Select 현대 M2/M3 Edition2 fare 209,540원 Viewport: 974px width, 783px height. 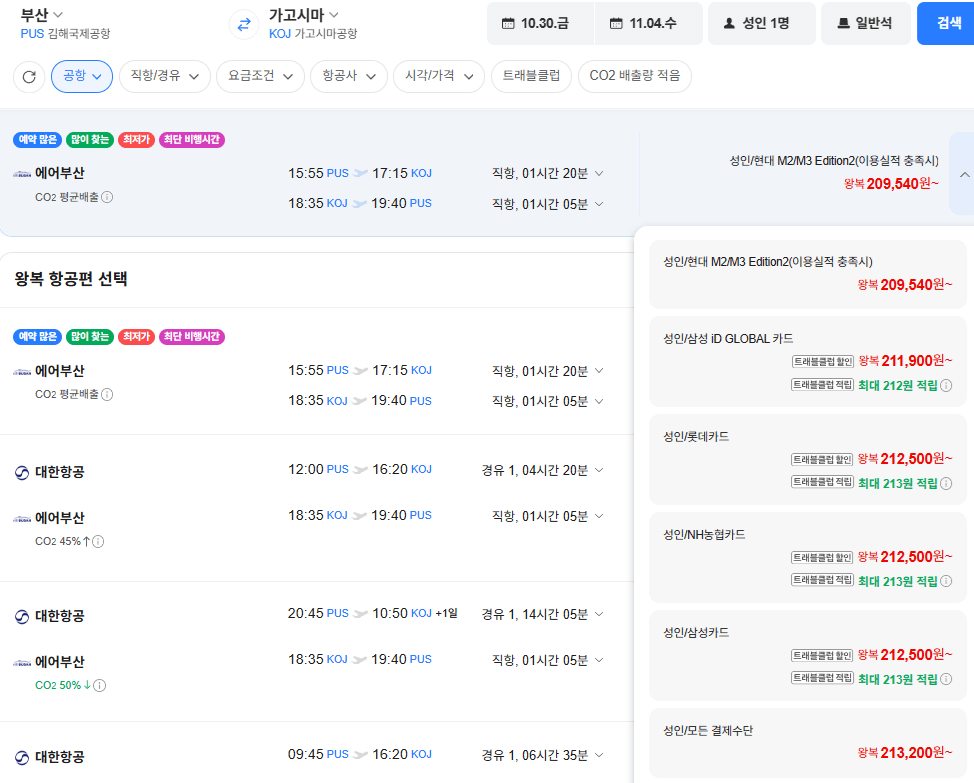(808, 274)
